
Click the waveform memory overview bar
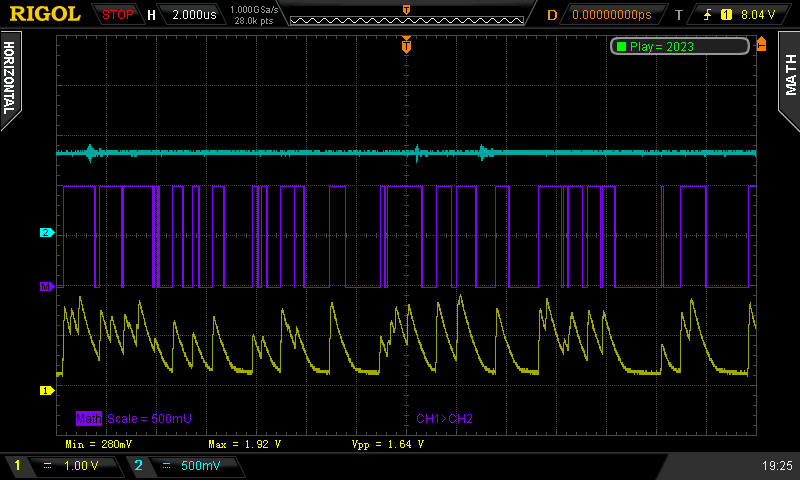(x=405, y=18)
